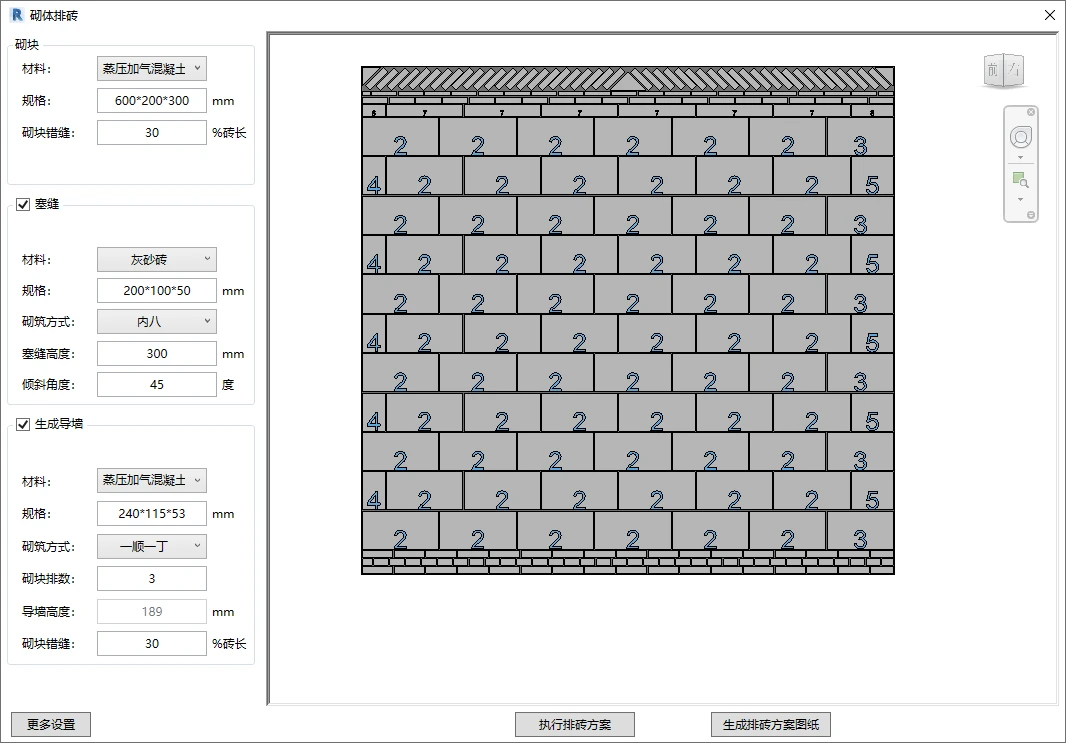
Task: Expand the zoom tool options arrow
Action: pos(1020,199)
